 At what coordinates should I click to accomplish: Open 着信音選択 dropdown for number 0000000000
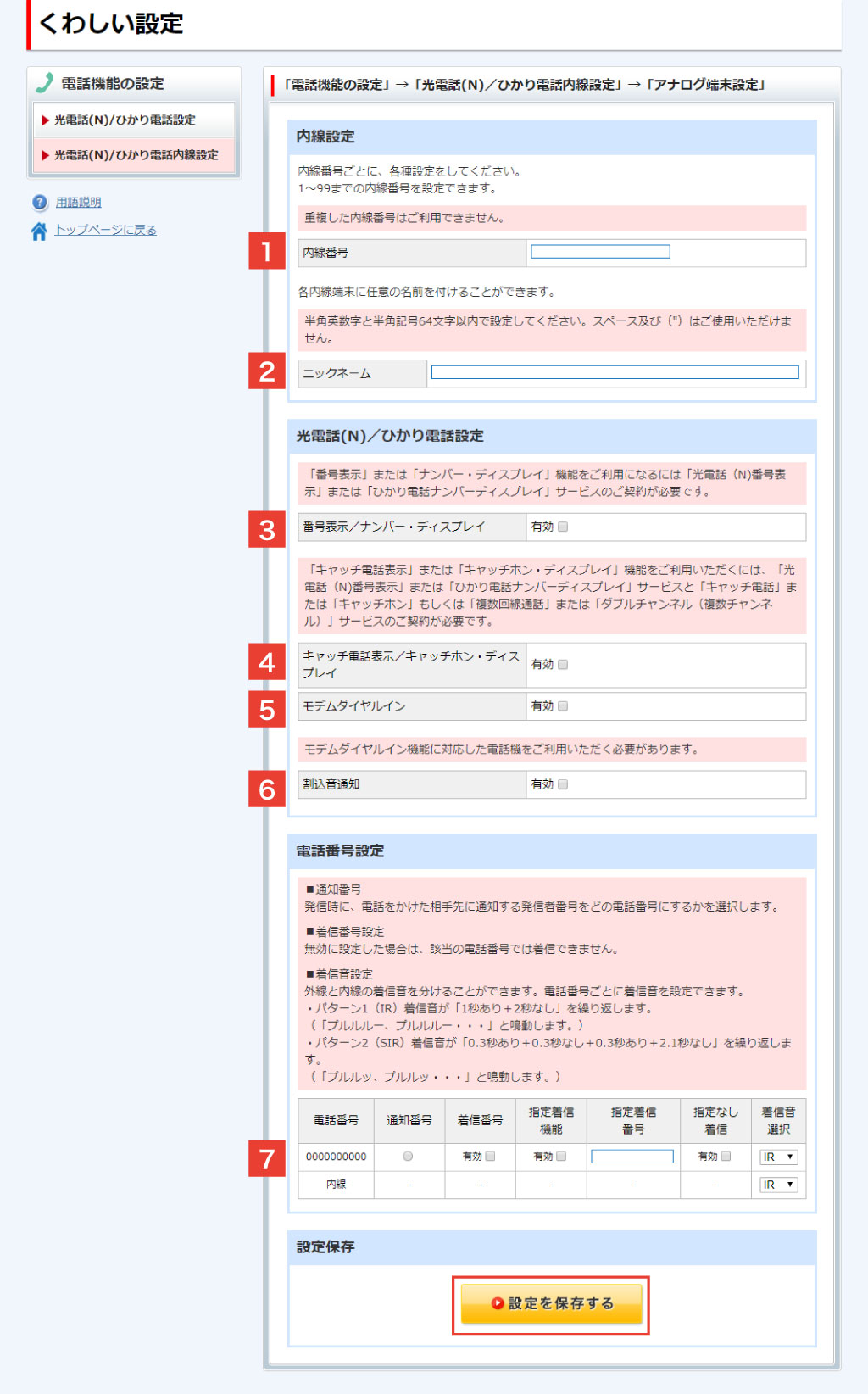[x=778, y=1157]
